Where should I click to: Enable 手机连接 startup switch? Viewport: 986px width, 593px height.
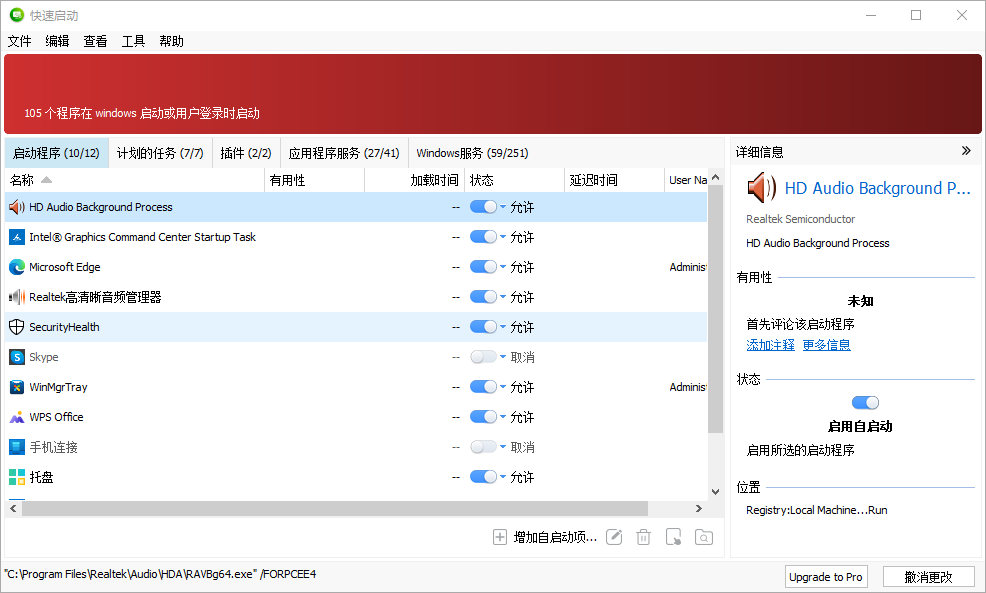point(484,447)
